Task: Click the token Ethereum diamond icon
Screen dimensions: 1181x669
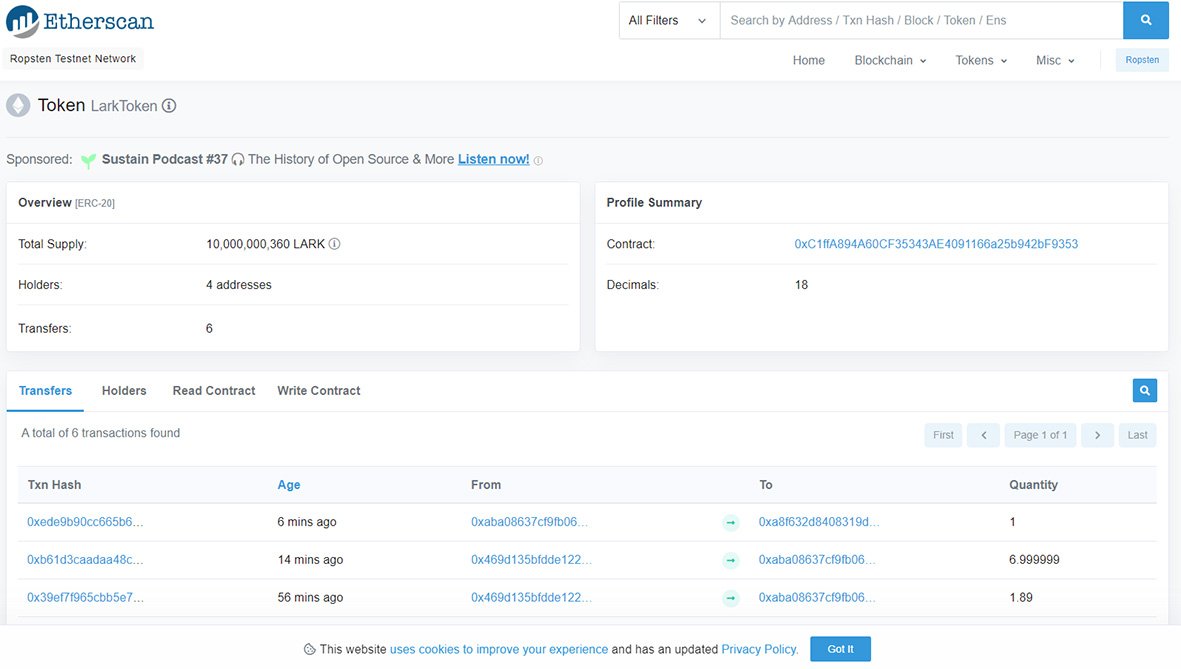Action: (x=18, y=105)
